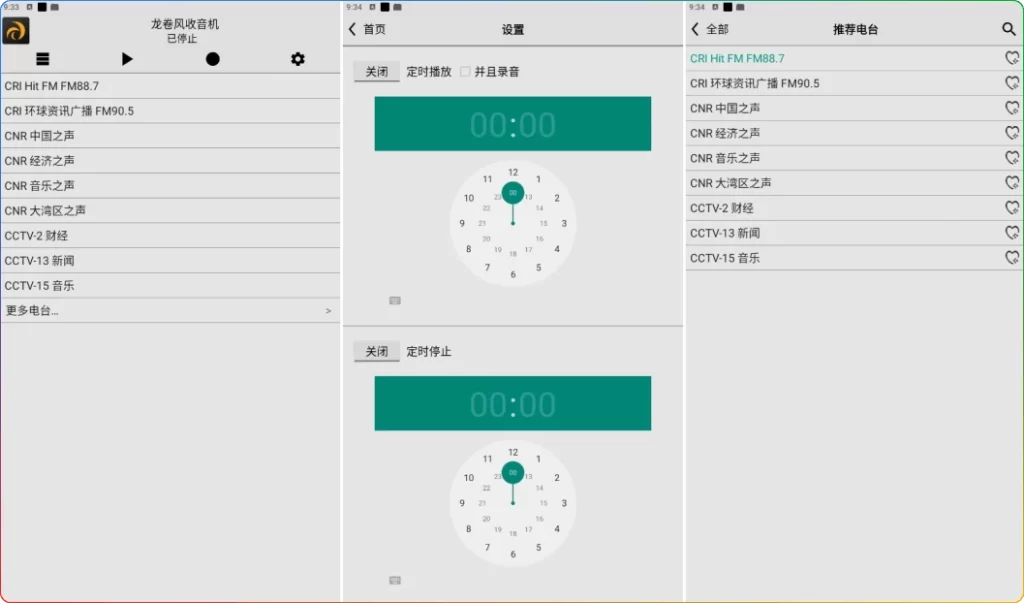The height and width of the screenshot is (603, 1024).
Task: Pick hour 12 on 定时停止 clock
Action: click(x=513, y=452)
